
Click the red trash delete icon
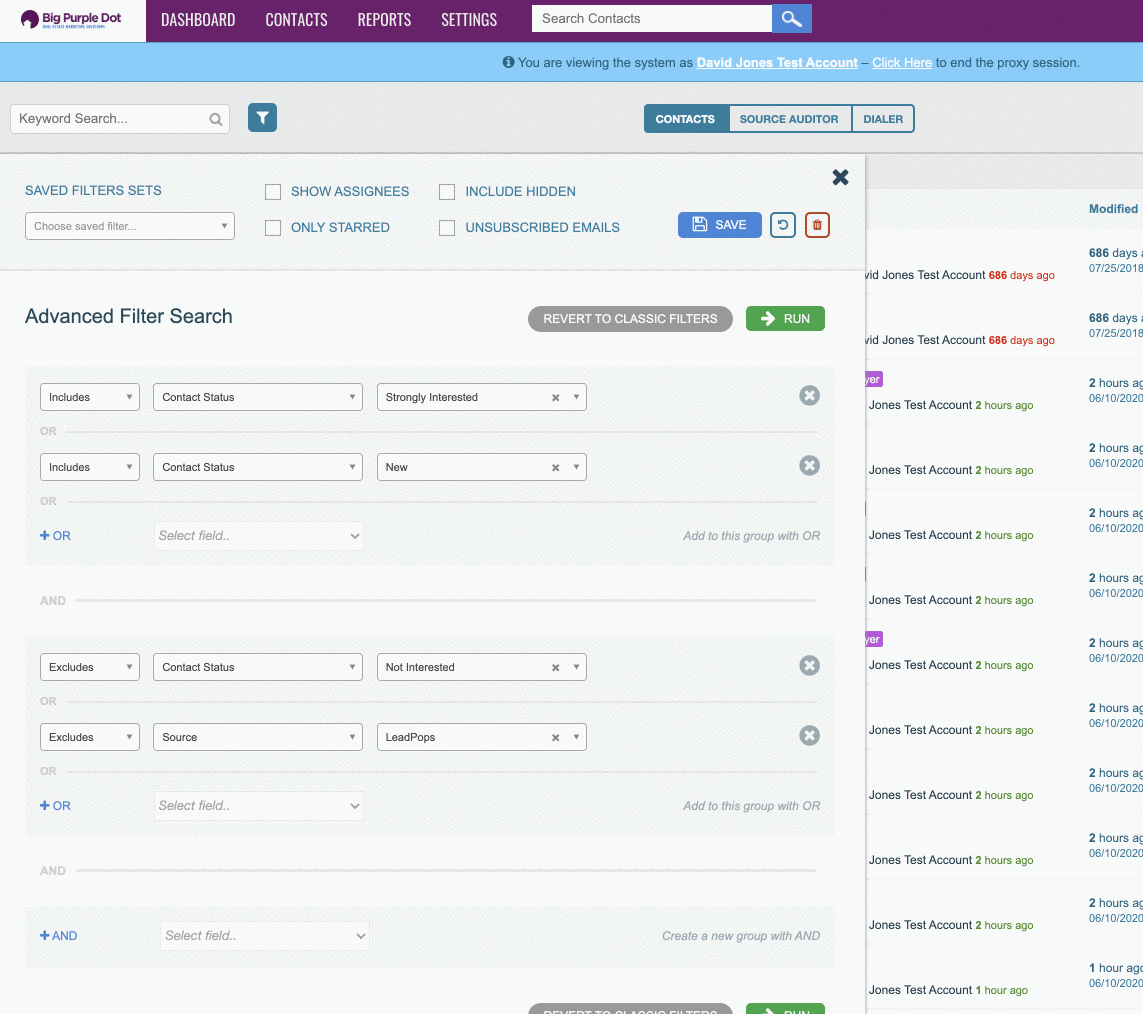click(817, 225)
